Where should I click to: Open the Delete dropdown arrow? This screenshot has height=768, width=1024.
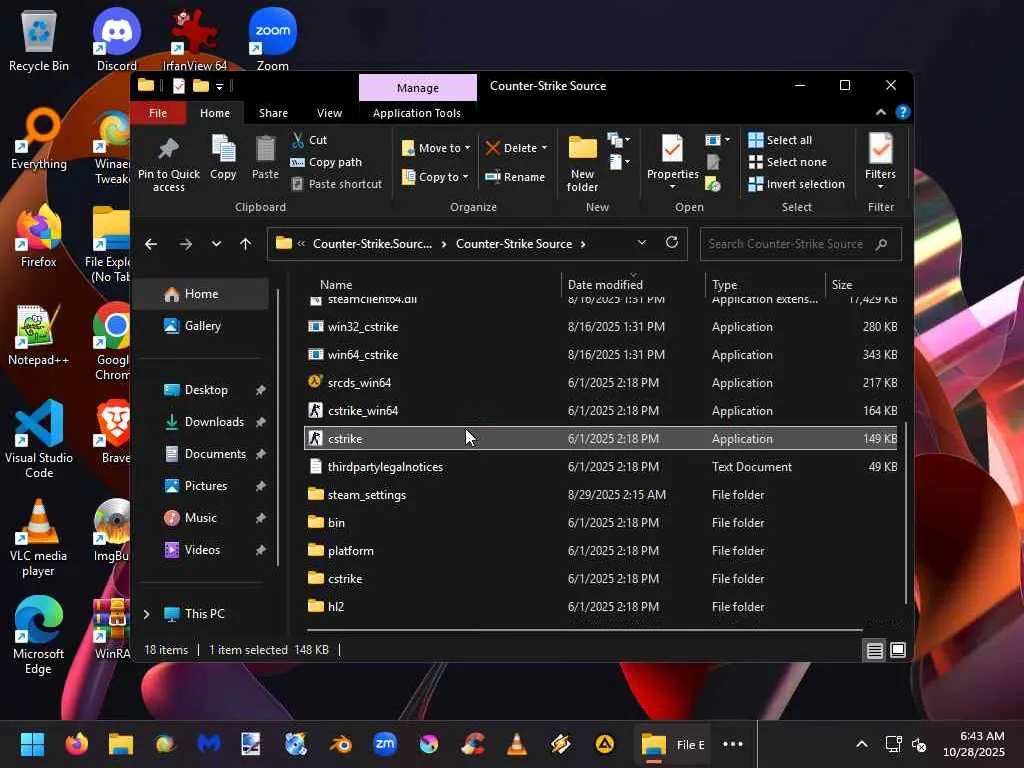coord(545,148)
